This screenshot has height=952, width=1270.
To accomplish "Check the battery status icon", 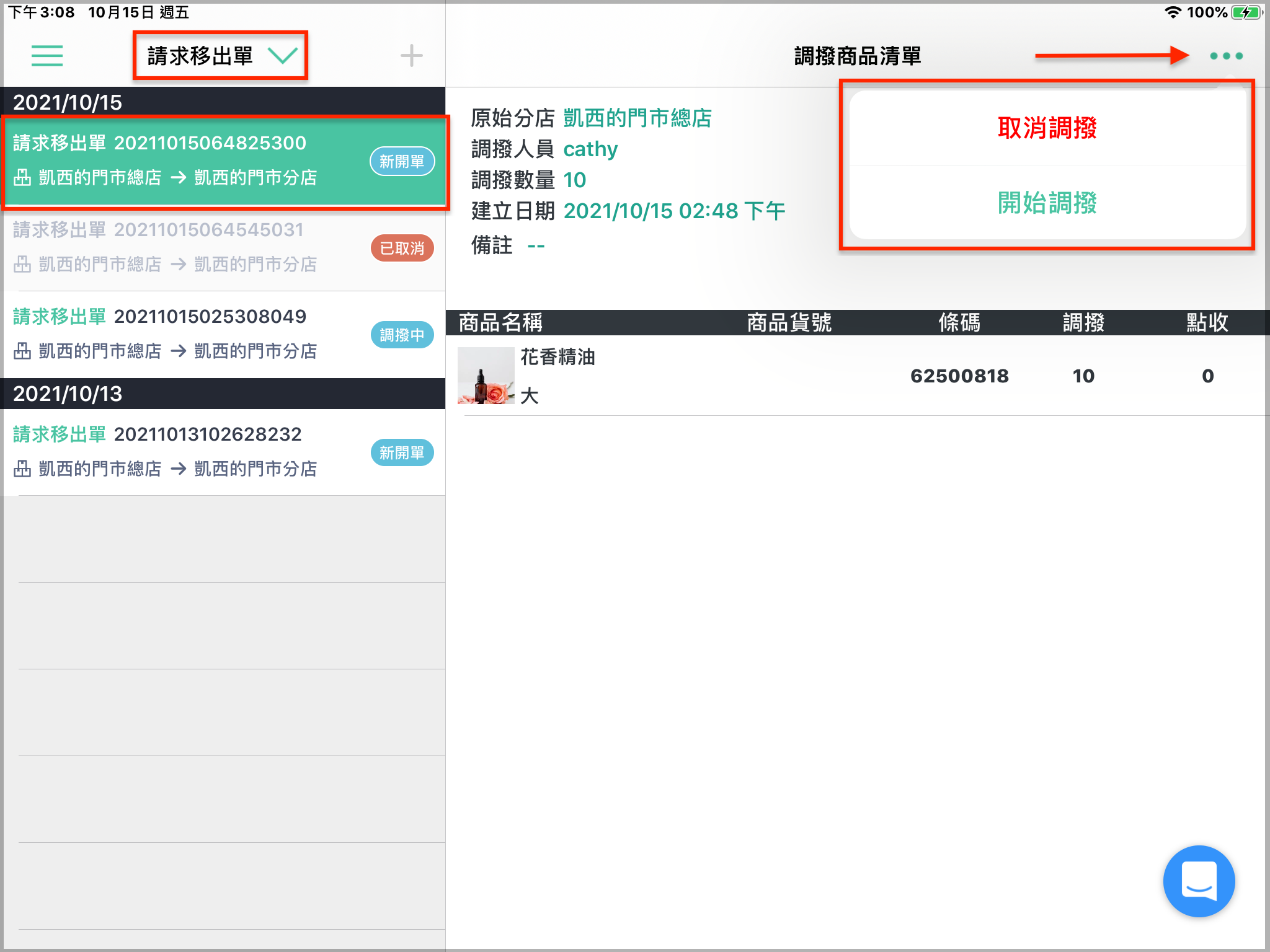I will point(1246,12).
